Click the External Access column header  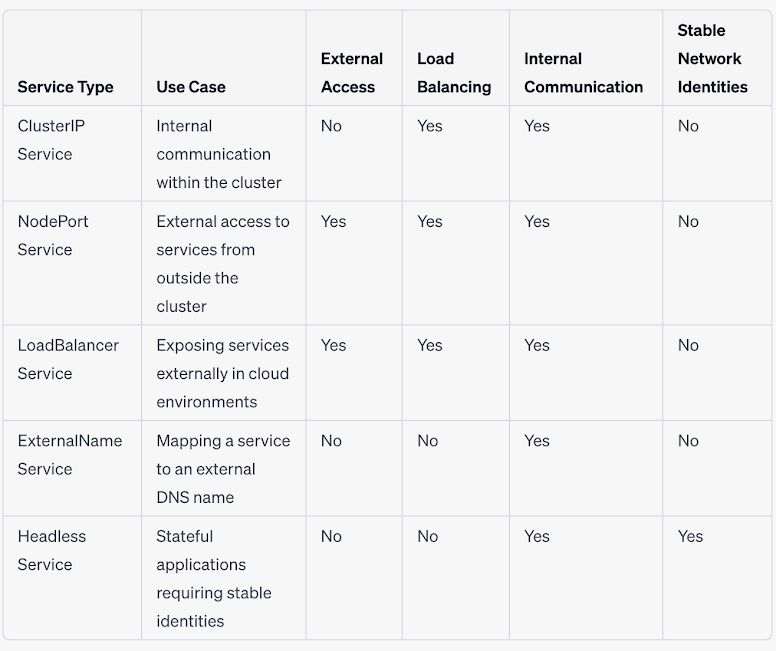point(351,73)
